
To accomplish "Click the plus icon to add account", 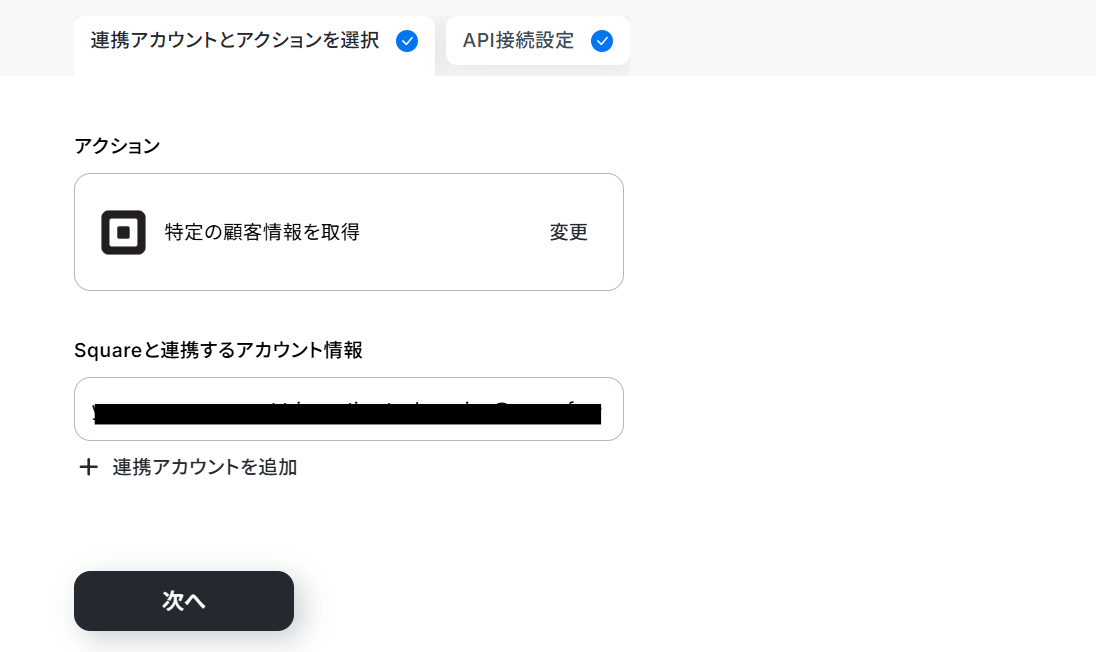I will click(88, 467).
